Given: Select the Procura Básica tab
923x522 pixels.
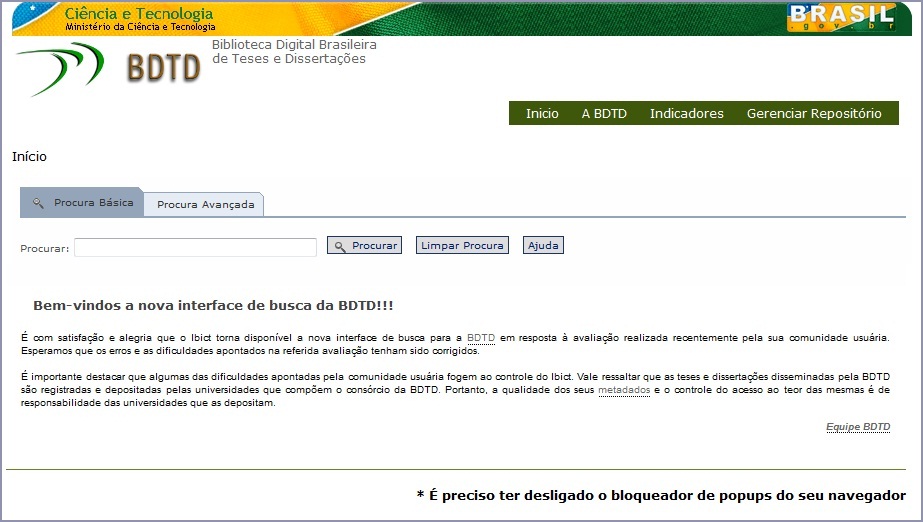Looking at the screenshot, I should [82, 202].
